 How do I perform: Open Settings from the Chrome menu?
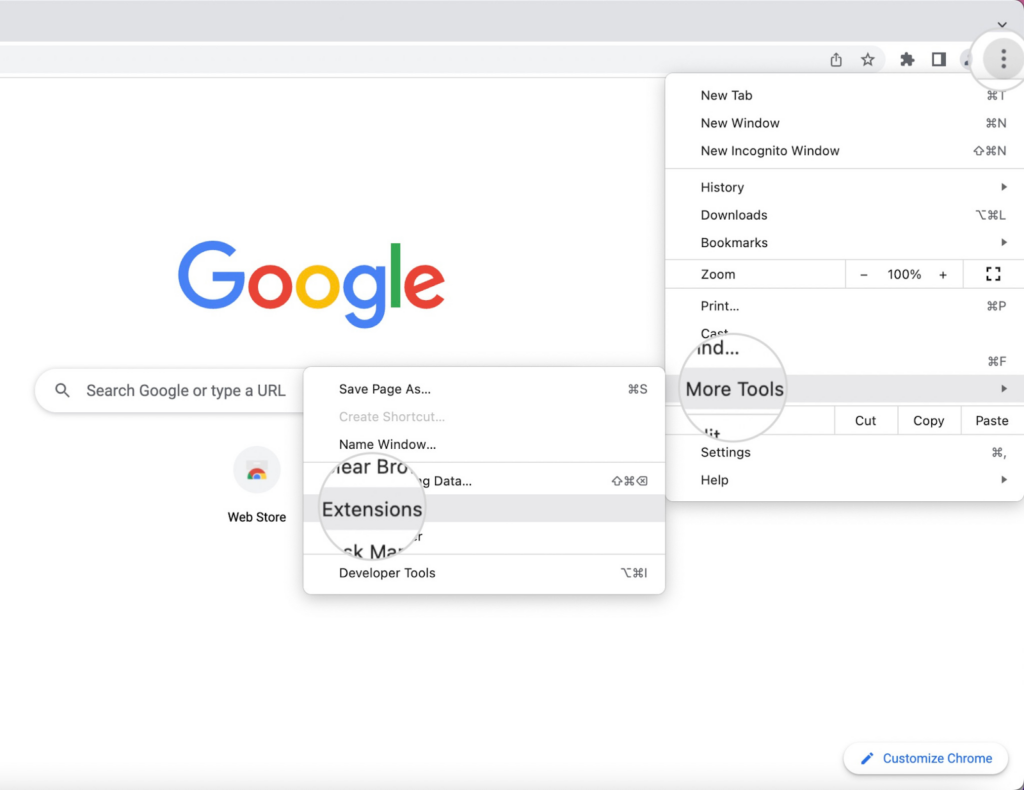725,452
